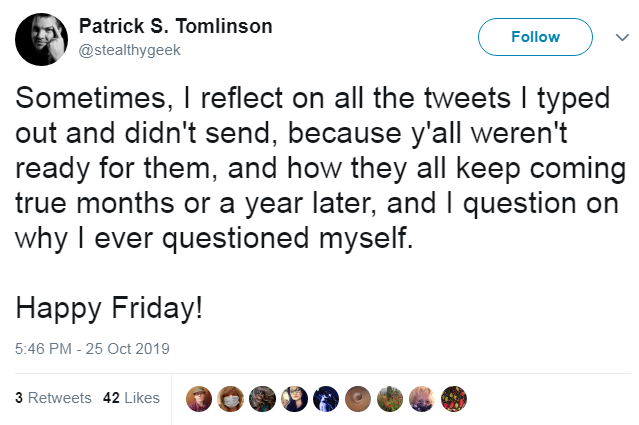
Task: Open Patrick S. Tomlinson's black-and-white profile photo
Action: 41,39
